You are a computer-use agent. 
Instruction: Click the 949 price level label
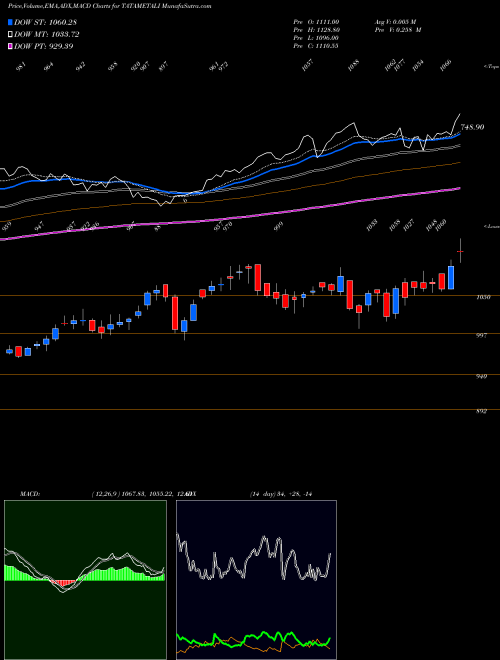point(481,376)
